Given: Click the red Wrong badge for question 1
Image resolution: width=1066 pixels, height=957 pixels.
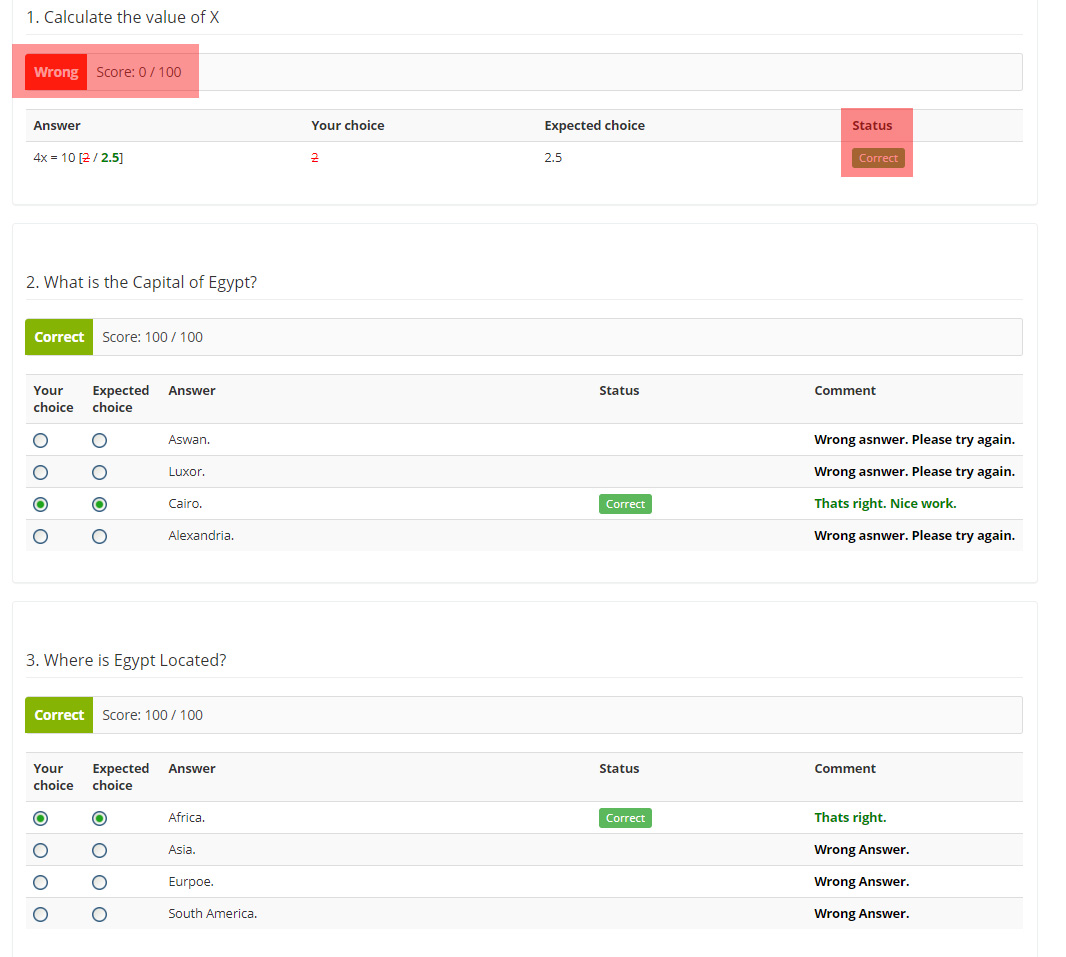Looking at the screenshot, I should (56, 71).
